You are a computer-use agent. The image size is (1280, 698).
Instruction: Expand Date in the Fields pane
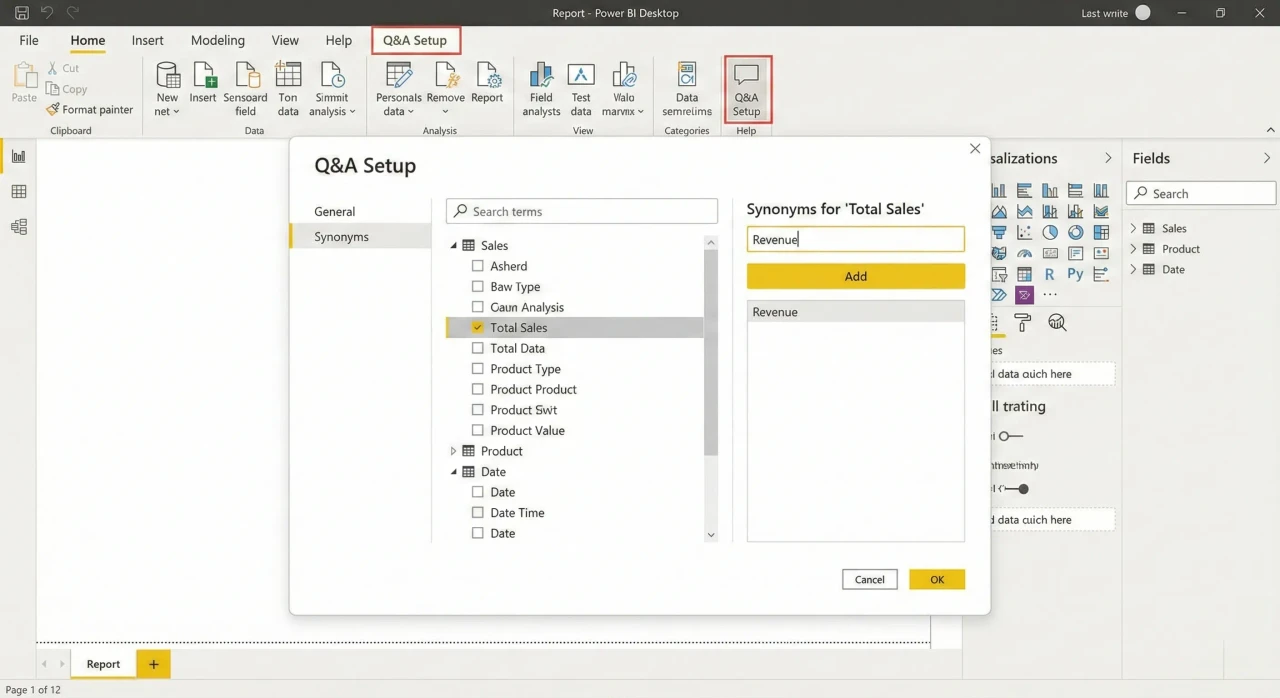pyautogui.click(x=1133, y=269)
